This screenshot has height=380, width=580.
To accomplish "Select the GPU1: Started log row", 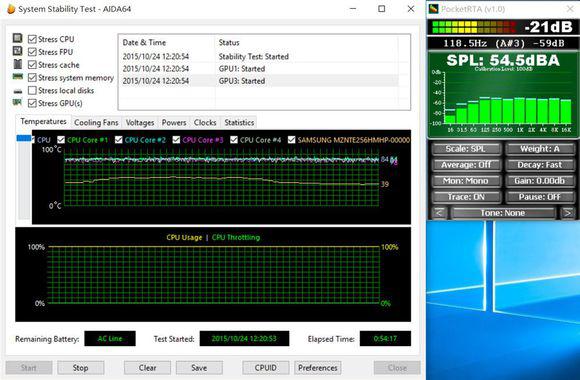I will (259, 69).
